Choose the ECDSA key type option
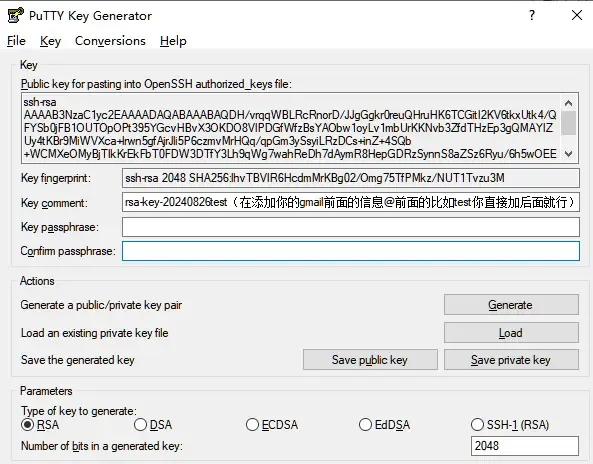This screenshot has width=593, height=464. point(272,425)
